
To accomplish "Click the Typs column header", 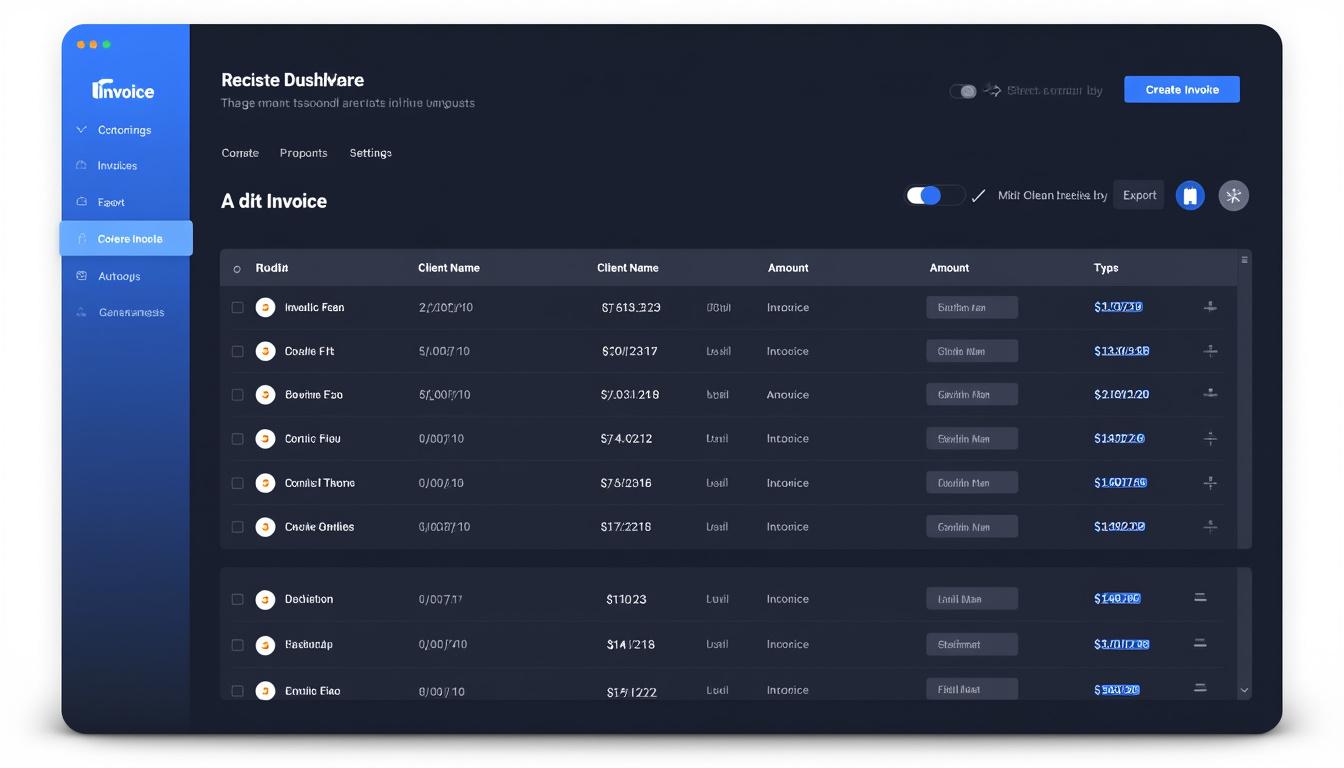I will [x=1106, y=268].
